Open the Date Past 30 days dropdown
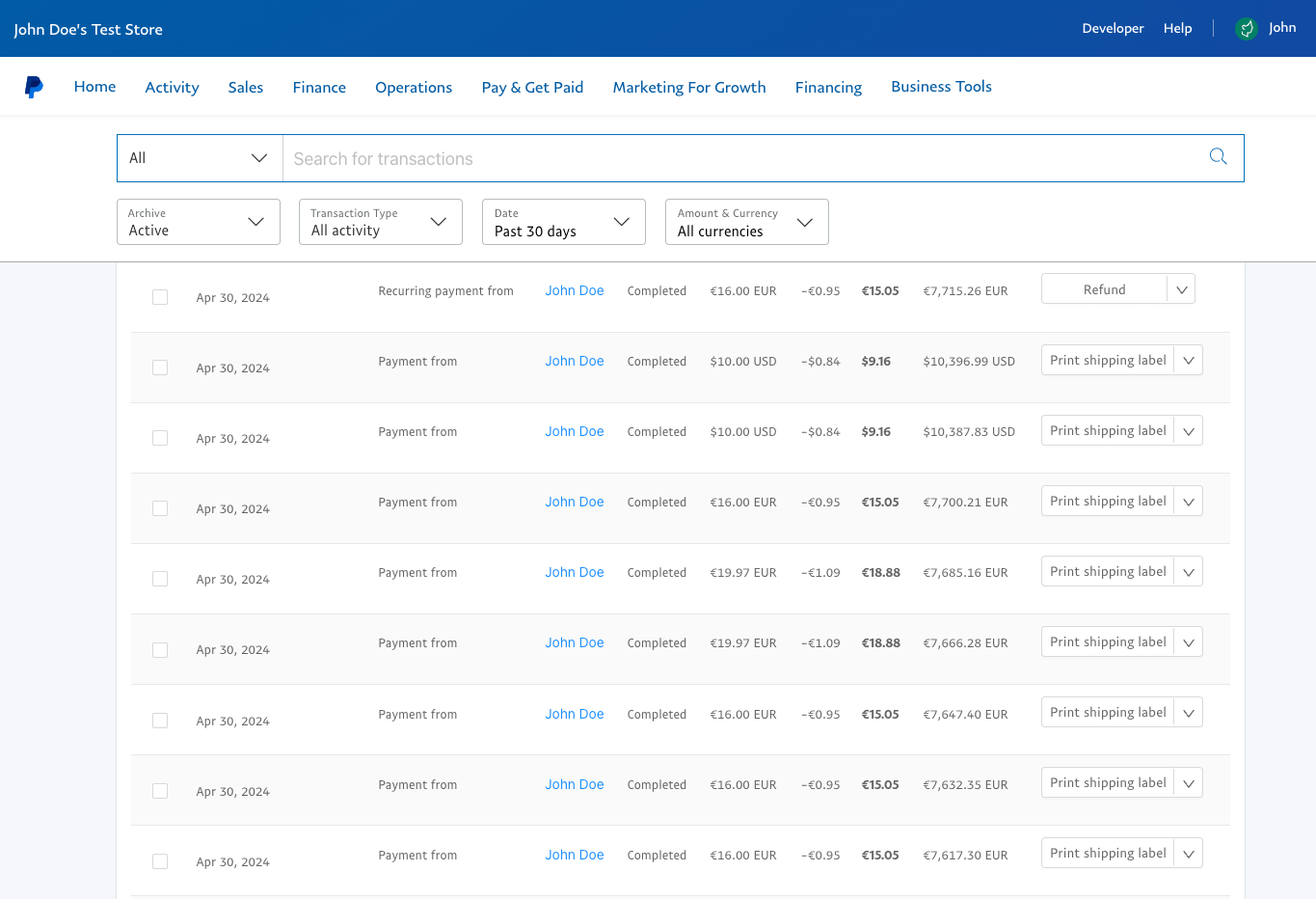 point(564,222)
